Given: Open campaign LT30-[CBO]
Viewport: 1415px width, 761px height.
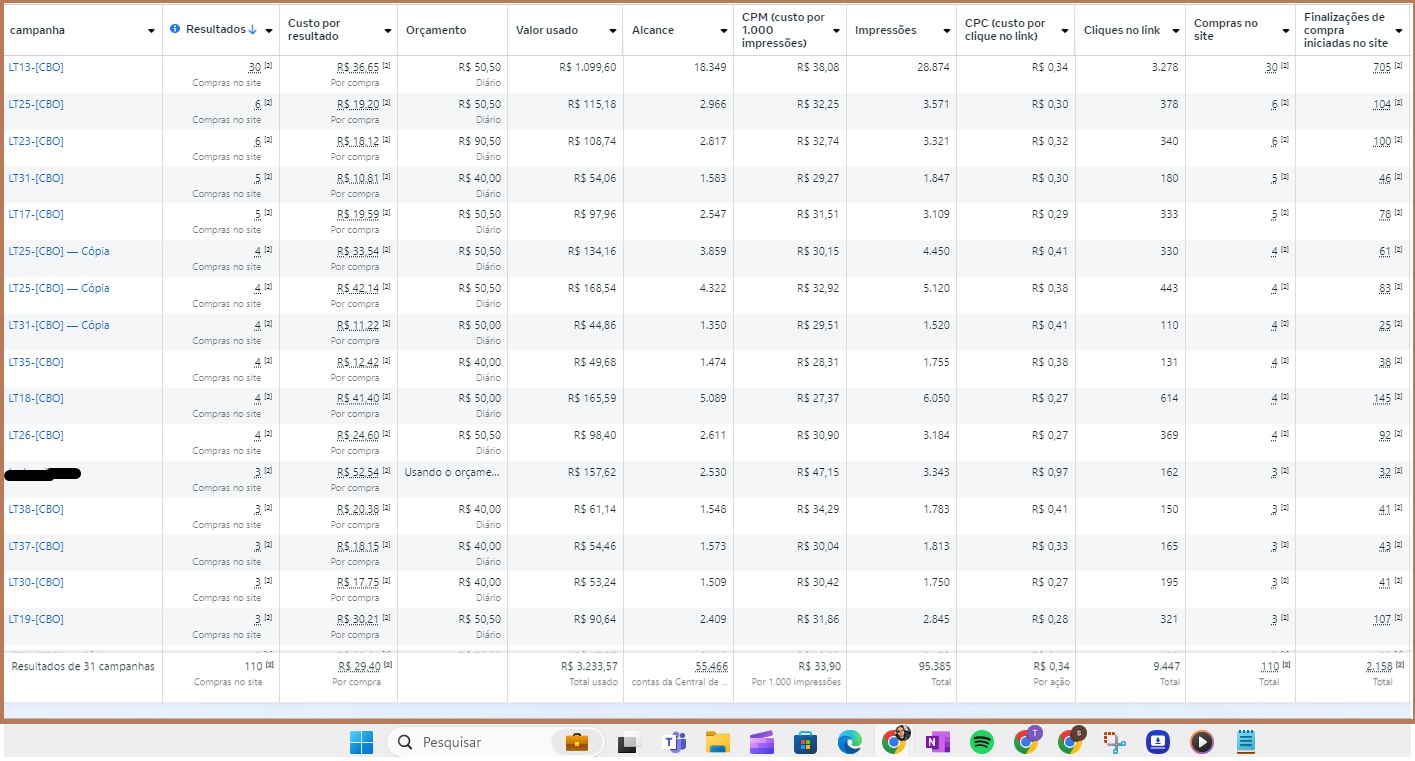Looking at the screenshot, I should tap(36, 582).
